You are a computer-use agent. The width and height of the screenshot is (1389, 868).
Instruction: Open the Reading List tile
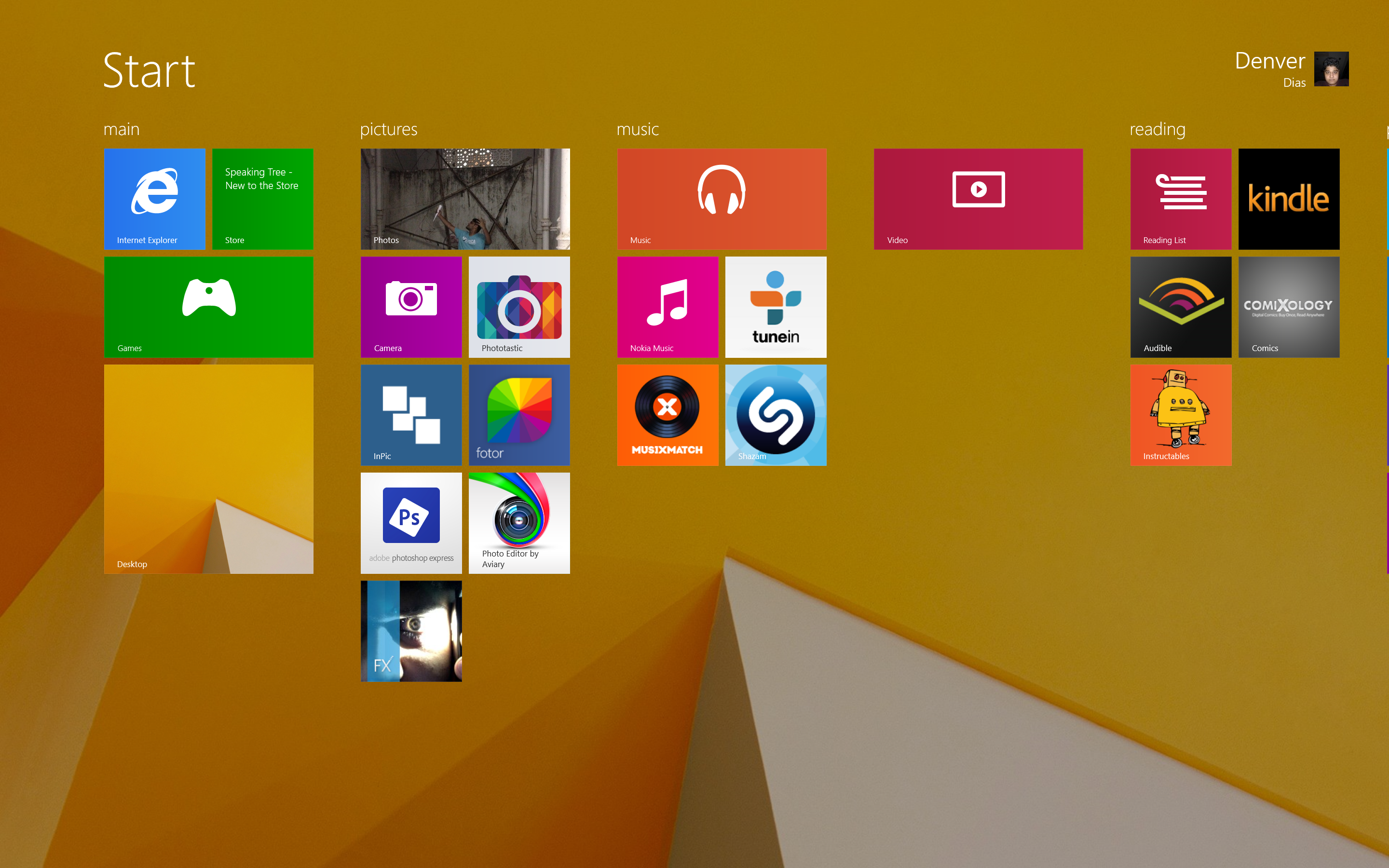pyautogui.click(x=1181, y=199)
